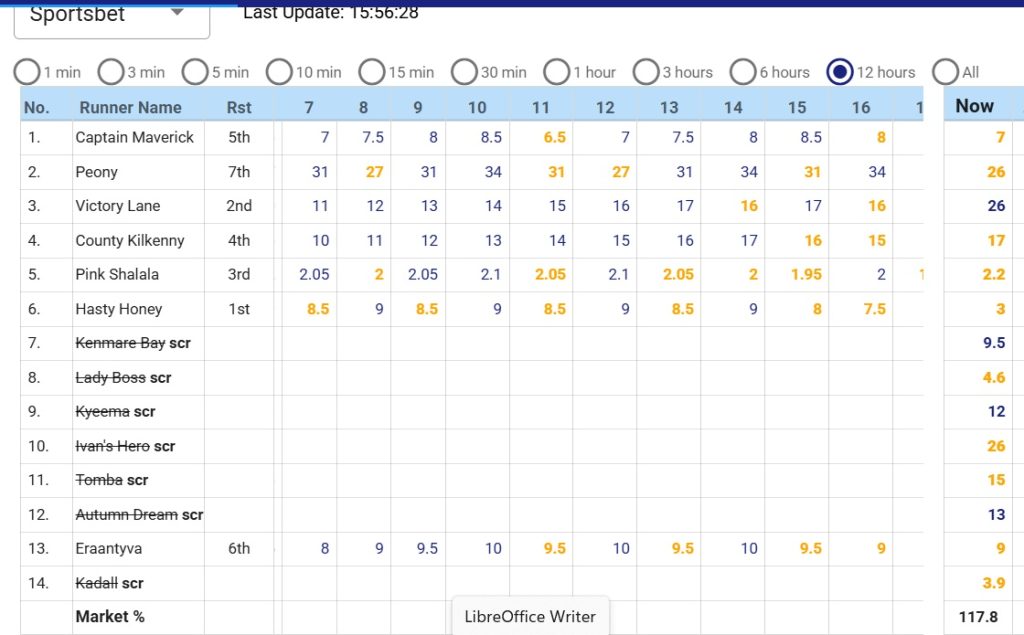
Task: Click the Rst column header
Action: click(x=239, y=107)
